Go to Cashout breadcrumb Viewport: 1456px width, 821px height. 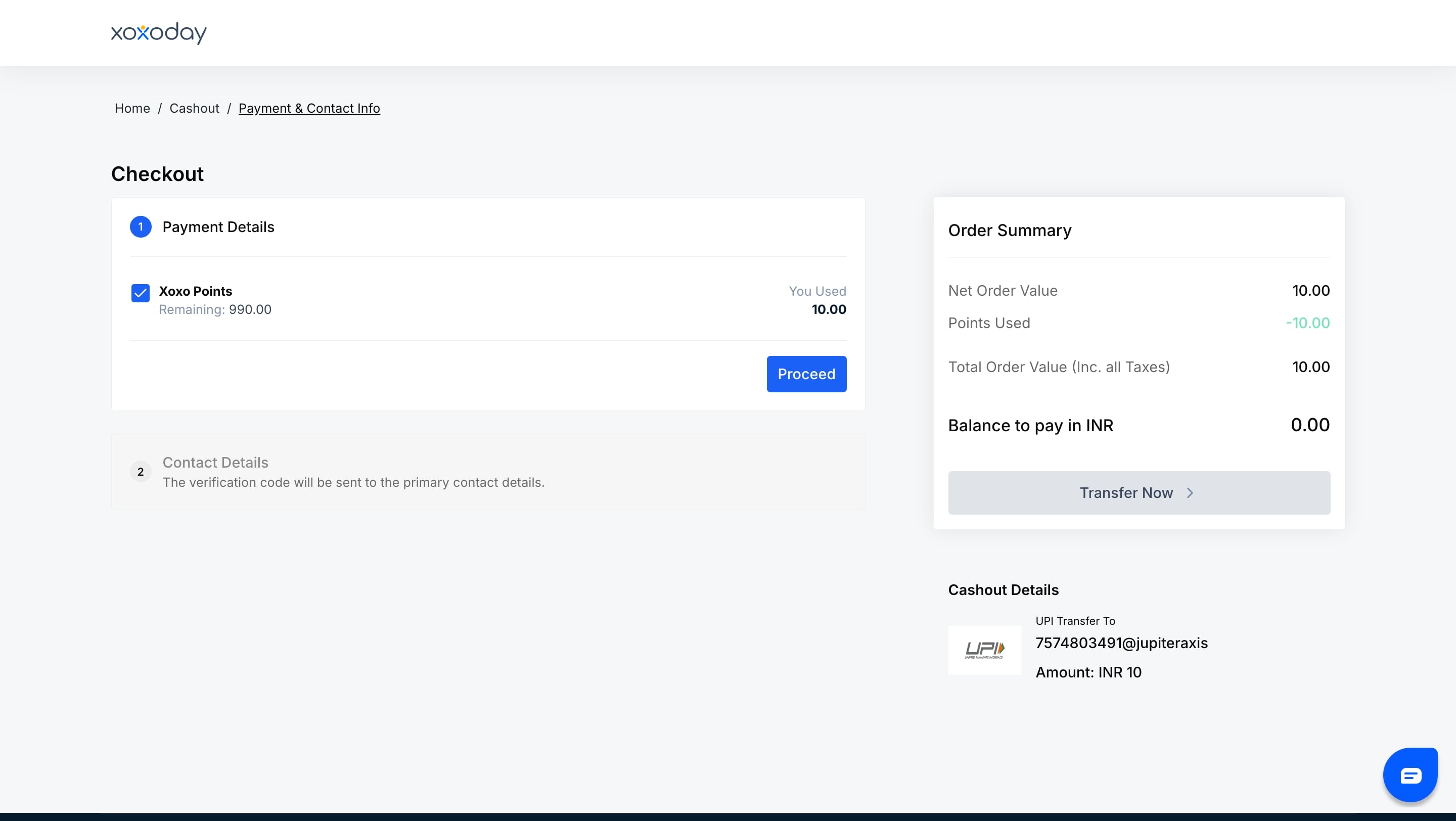pos(195,108)
